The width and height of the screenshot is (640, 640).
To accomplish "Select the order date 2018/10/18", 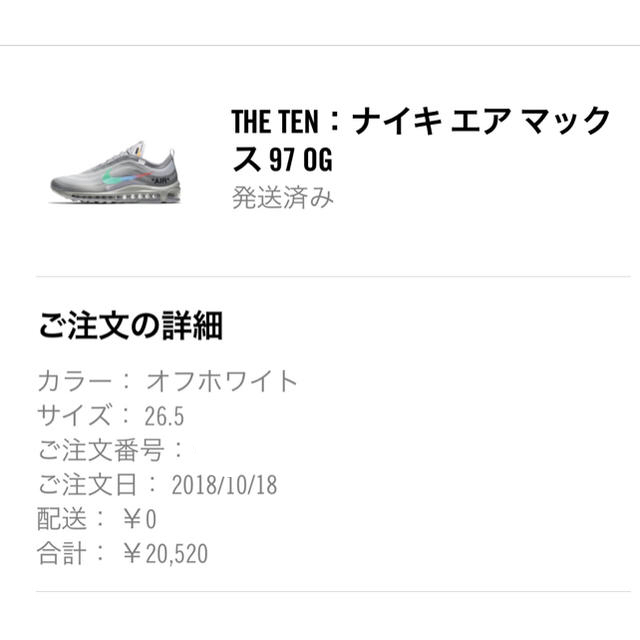I will pyautogui.click(x=224, y=485).
